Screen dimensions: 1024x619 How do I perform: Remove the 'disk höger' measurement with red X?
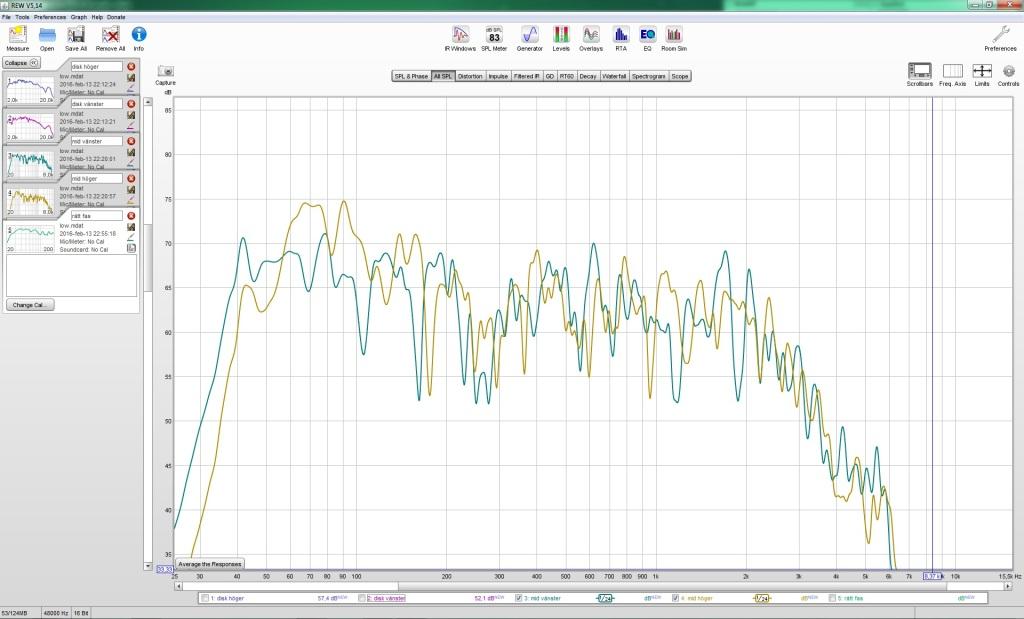tap(131, 67)
